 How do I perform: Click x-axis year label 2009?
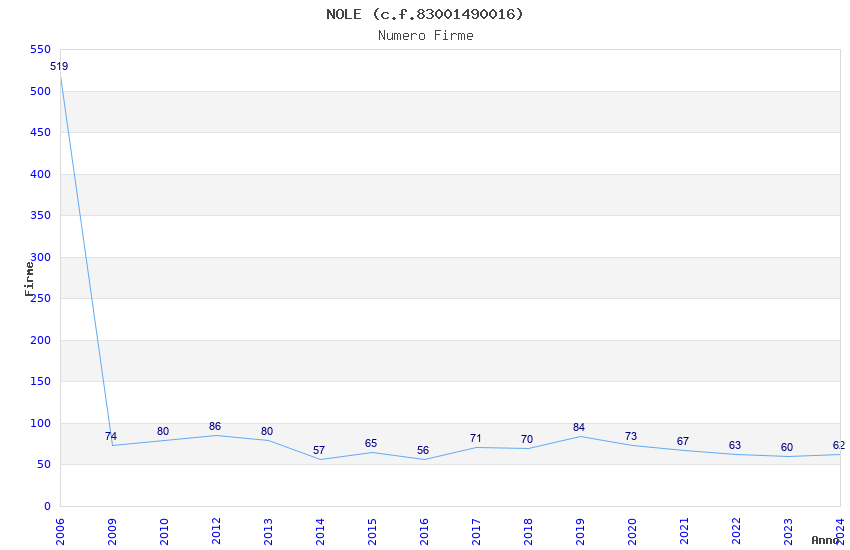112,532
